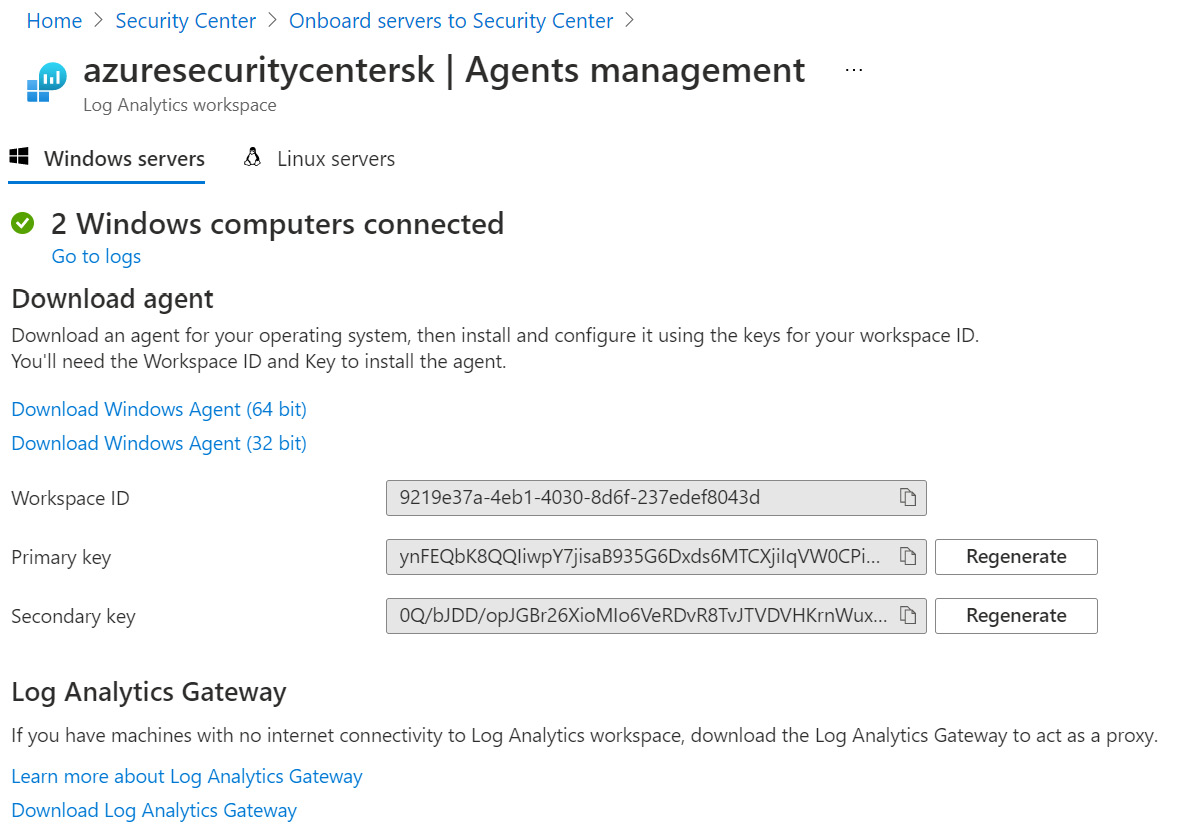Open the Go to logs link

(x=96, y=256)
